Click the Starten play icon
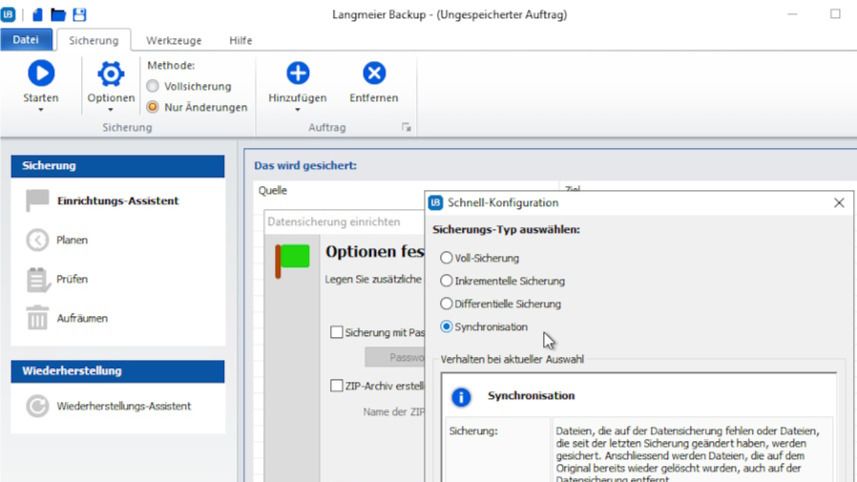 pos(41,73)
